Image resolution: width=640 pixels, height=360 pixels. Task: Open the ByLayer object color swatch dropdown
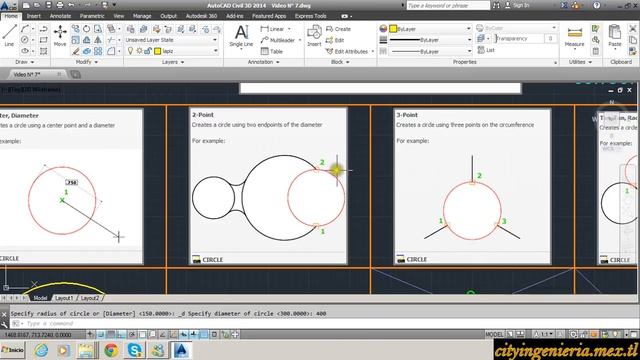click(430, 29)
